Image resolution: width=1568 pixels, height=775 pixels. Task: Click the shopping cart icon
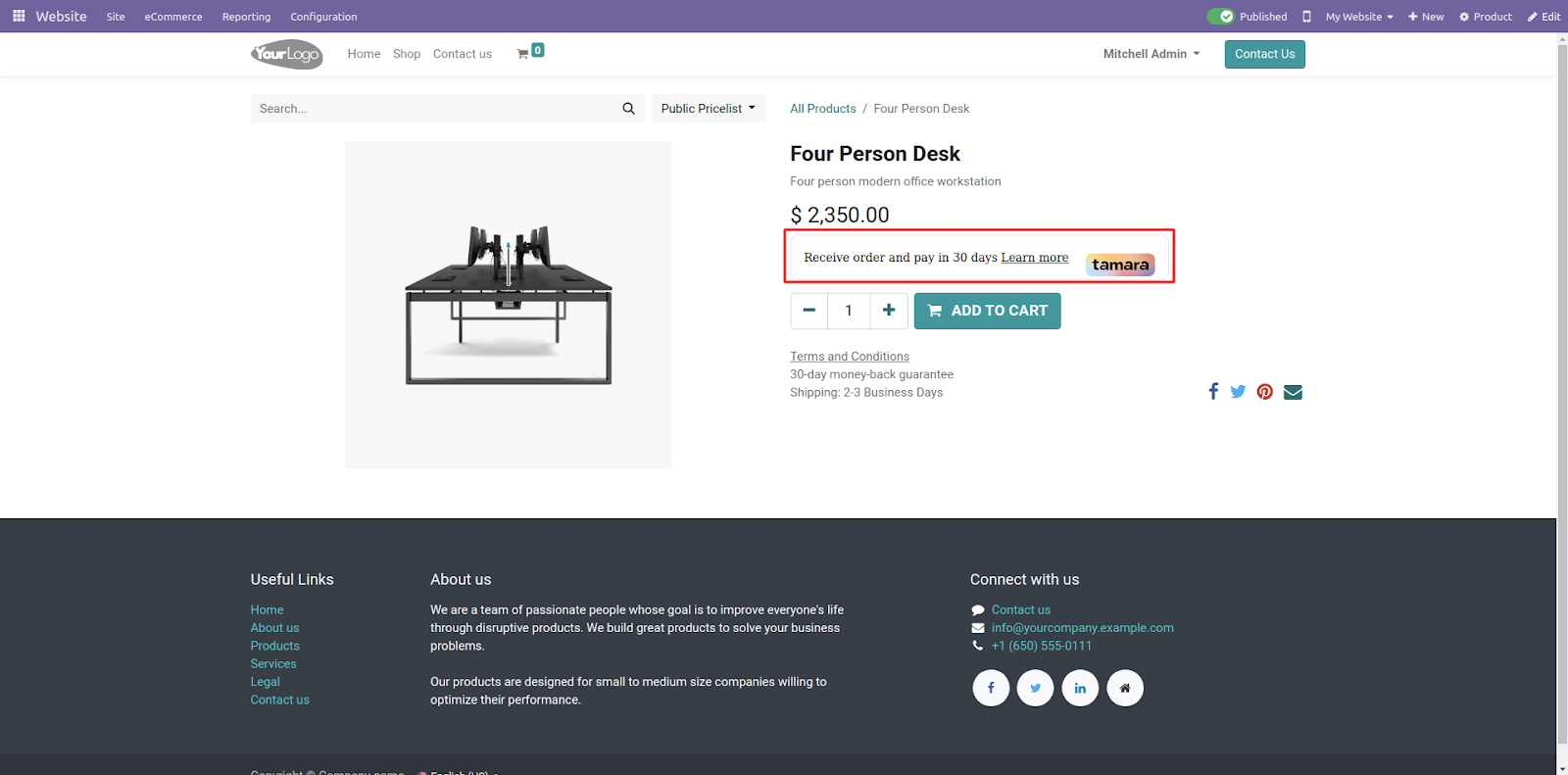(523, 54)
